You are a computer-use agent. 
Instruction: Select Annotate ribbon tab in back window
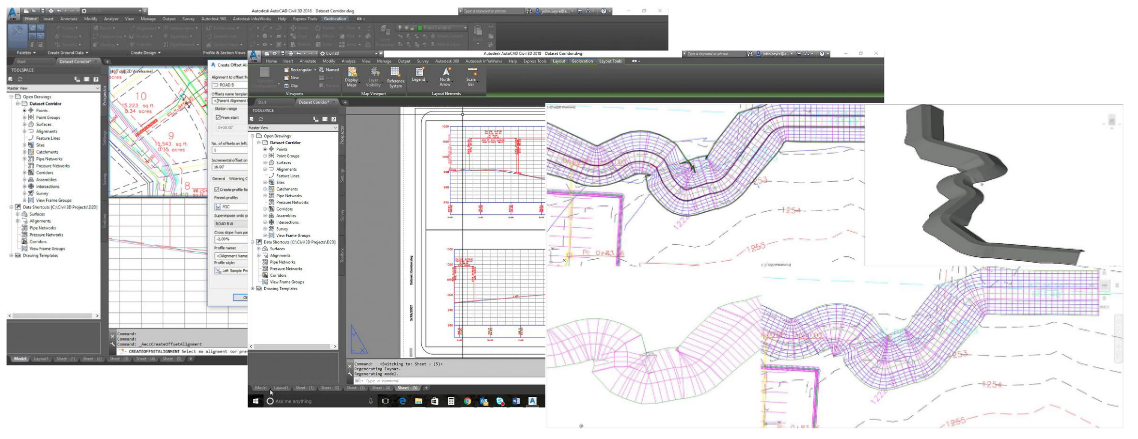click(x=69, y=19)
